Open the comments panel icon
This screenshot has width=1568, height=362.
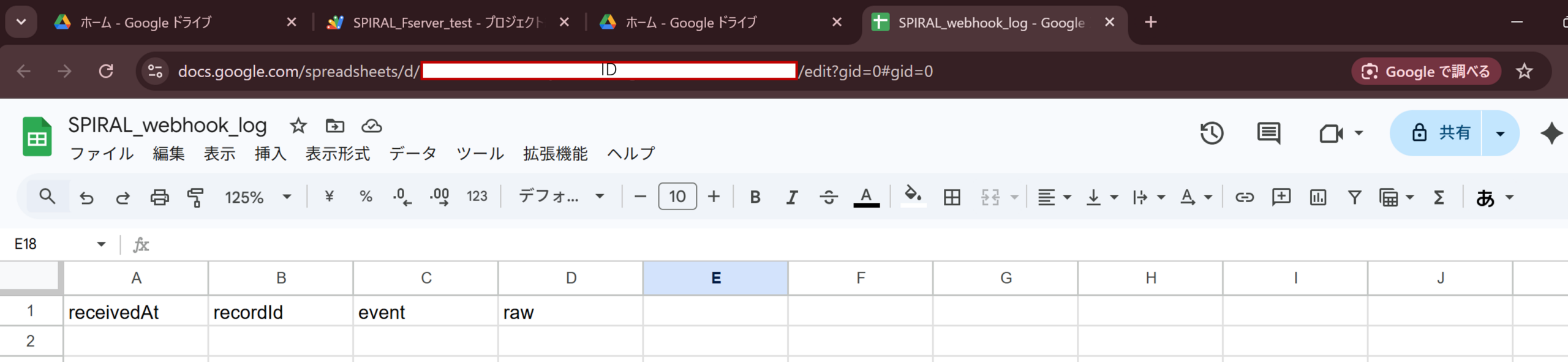click(1268, 134)
